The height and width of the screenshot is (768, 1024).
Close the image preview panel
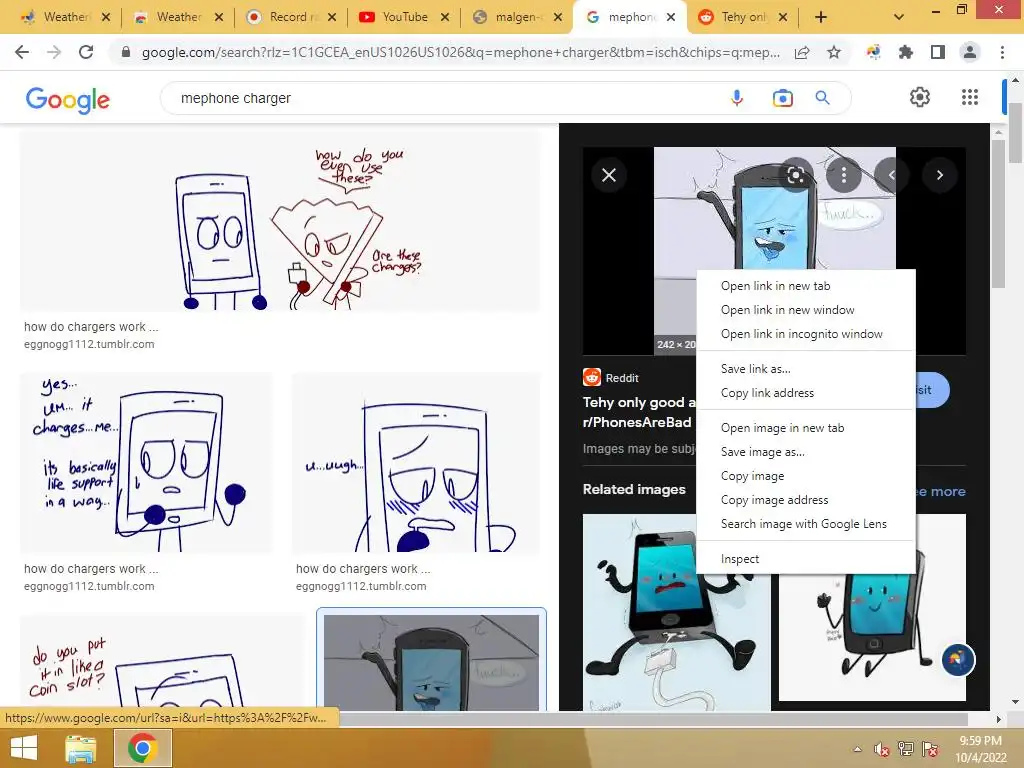(609, 175)
